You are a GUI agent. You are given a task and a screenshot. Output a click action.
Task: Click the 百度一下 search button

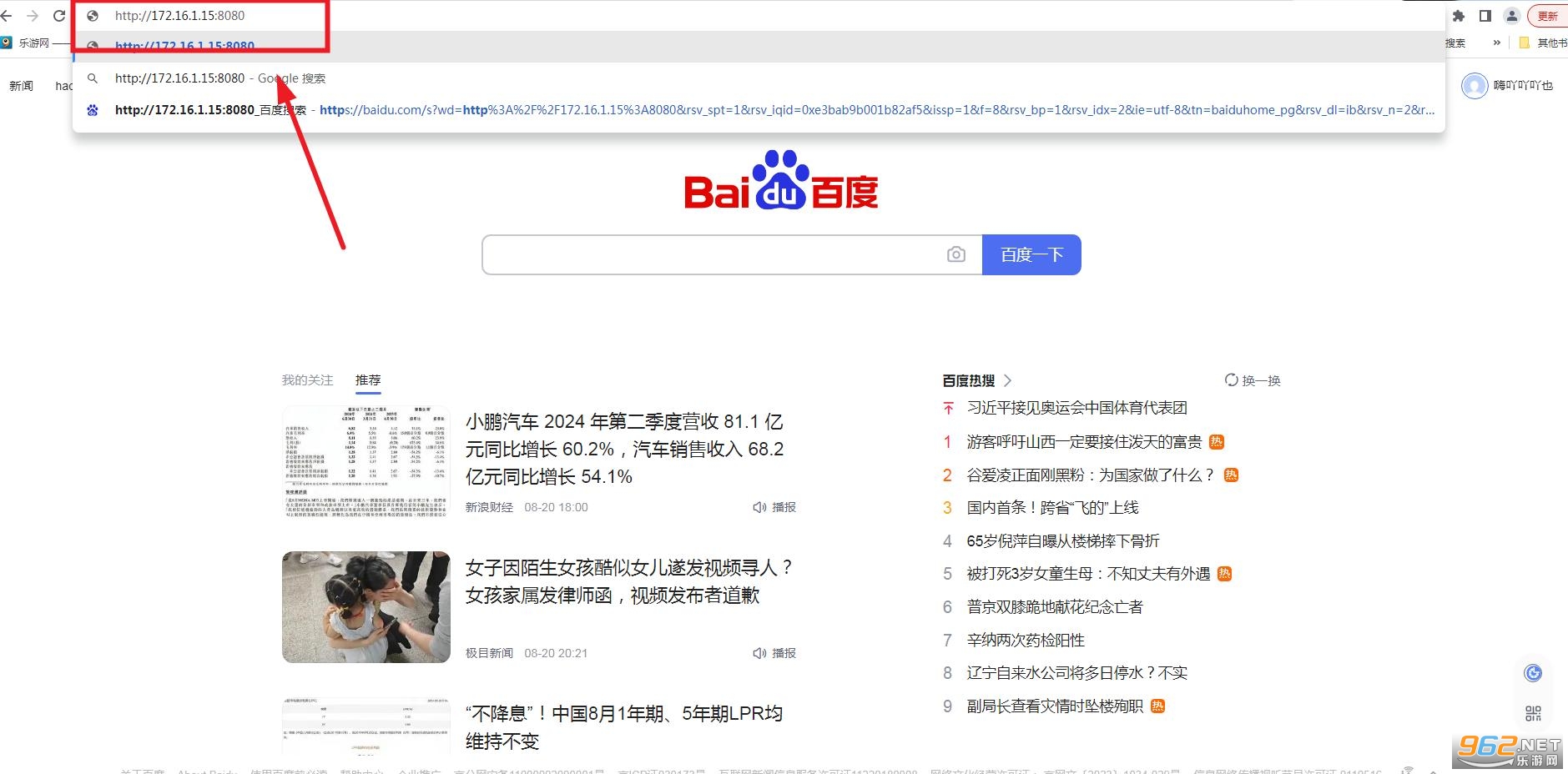click(x=1031, y=254)
